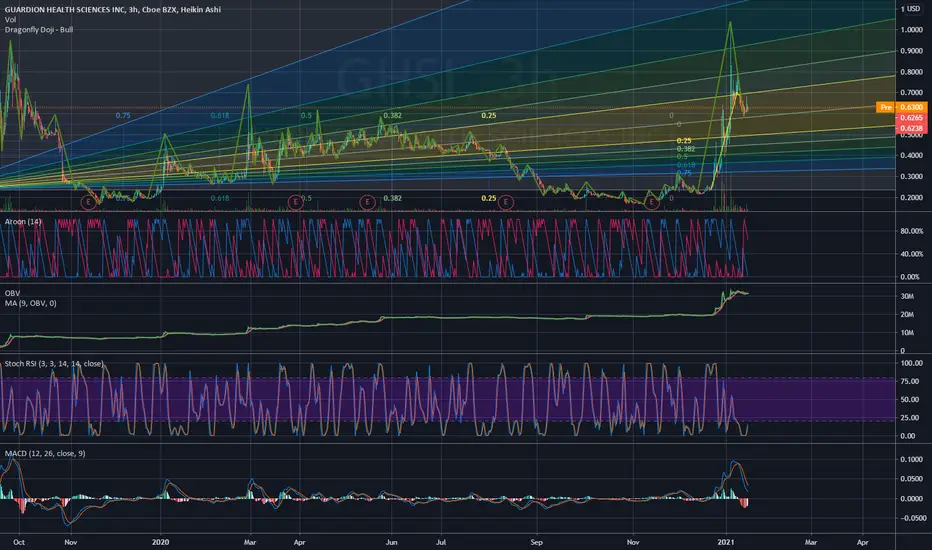
Task: Click the 10M value on OBV scale
Action: tap(907, 333)
